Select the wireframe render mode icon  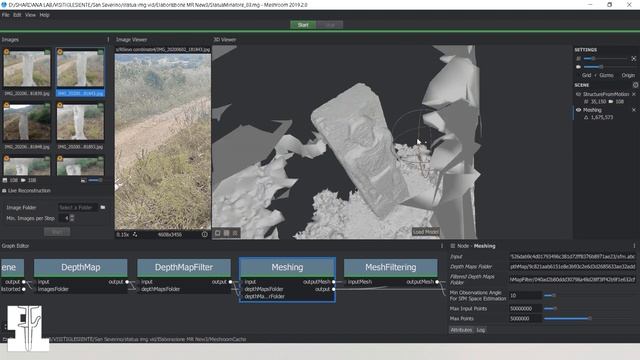click(x=227, y=233)
